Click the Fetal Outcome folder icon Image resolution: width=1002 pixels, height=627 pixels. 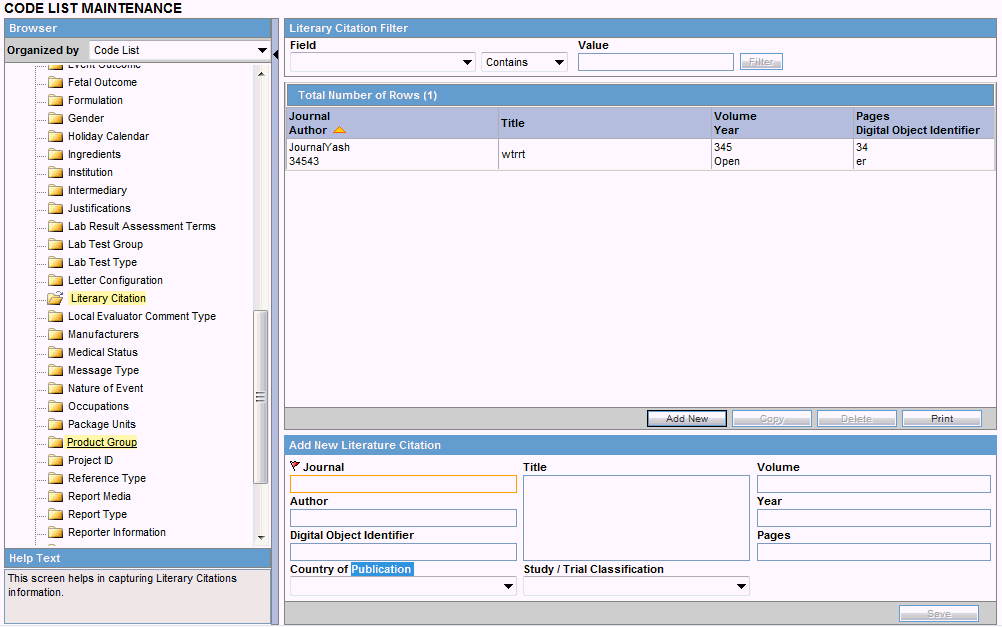[x=56, y=82]
